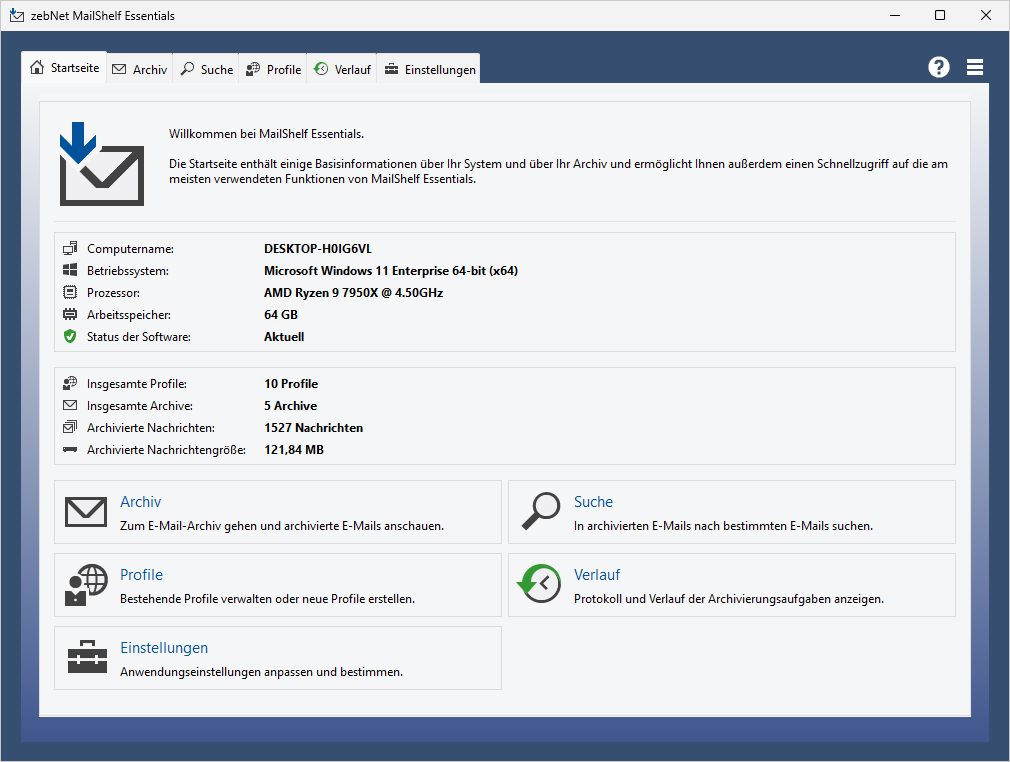Select the Startseite tab
The image size is (1010, 762).
click(65, 68)
